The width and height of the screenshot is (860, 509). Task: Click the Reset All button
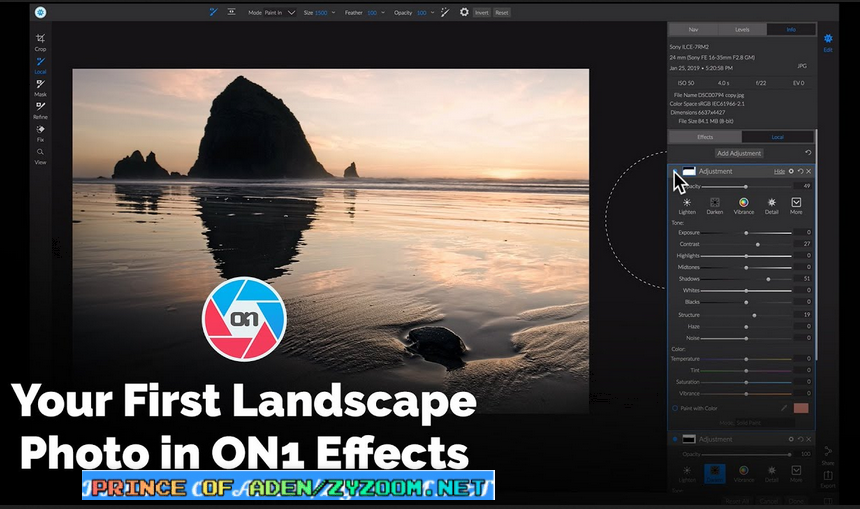click(x=737, y=501)
